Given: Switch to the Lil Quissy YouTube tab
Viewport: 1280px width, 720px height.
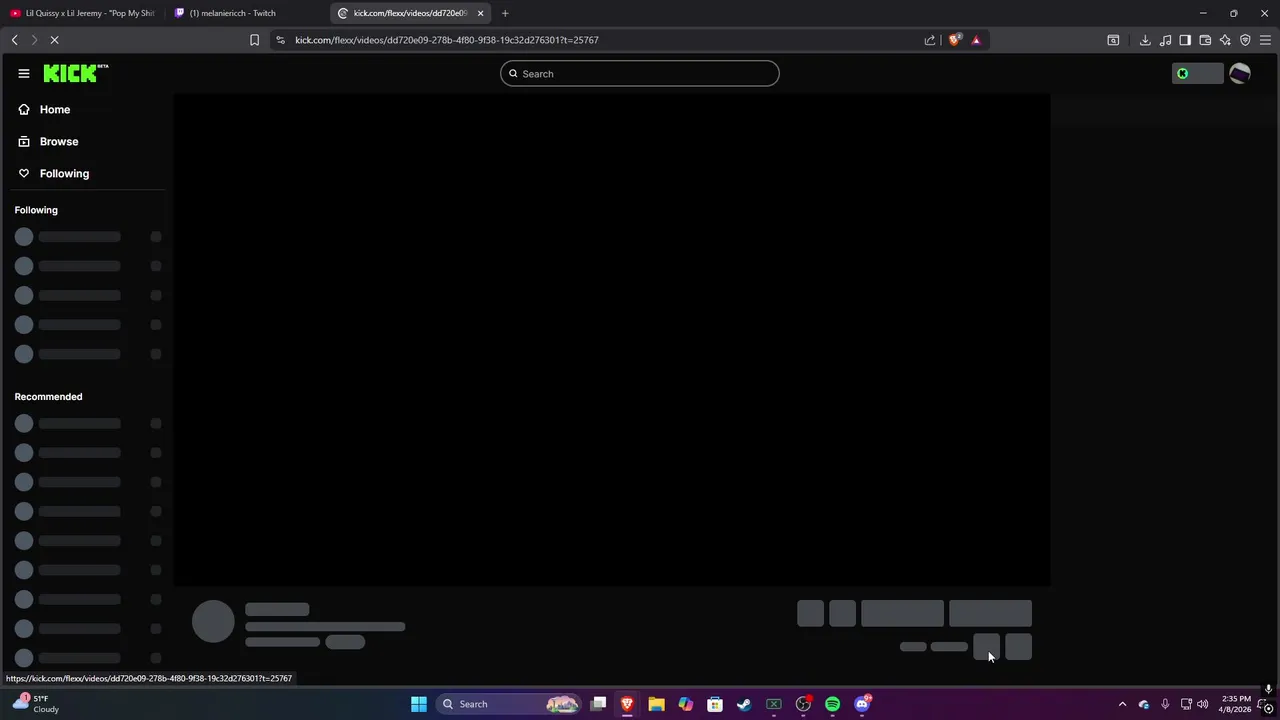Looking at the screenshot, I should click(82, 13).
